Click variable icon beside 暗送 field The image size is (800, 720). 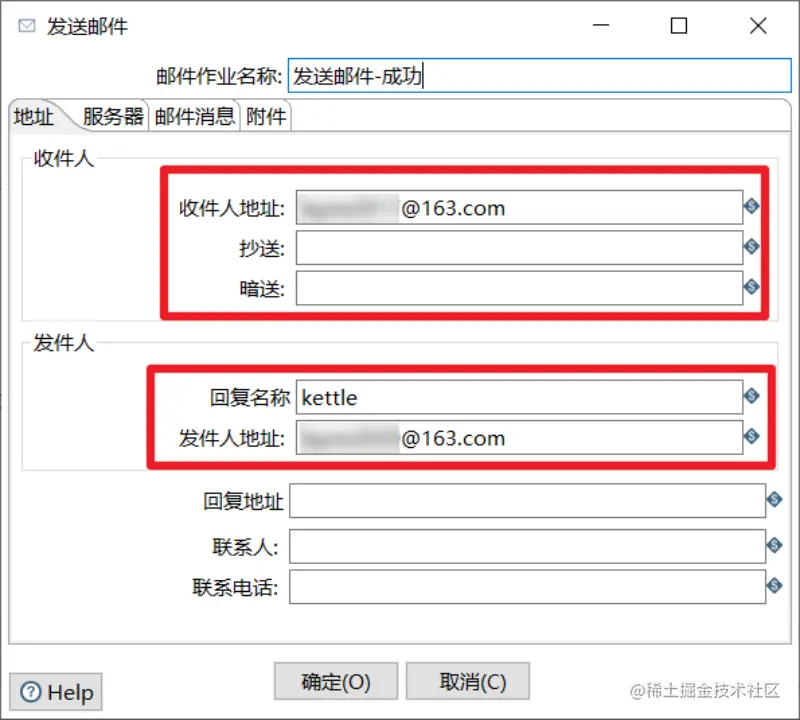(751, 287)
